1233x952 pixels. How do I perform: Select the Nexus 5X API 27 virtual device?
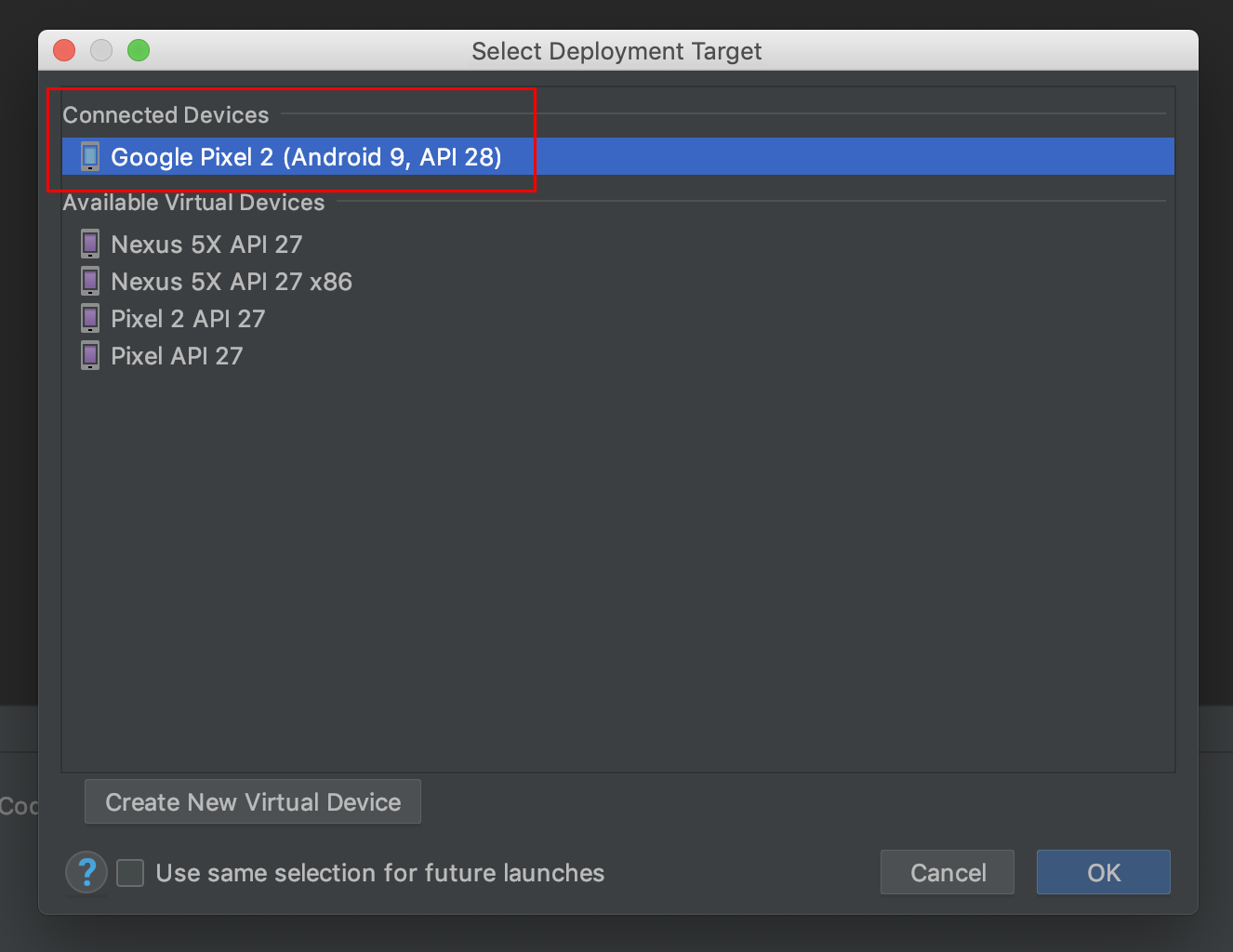(206, 245)
